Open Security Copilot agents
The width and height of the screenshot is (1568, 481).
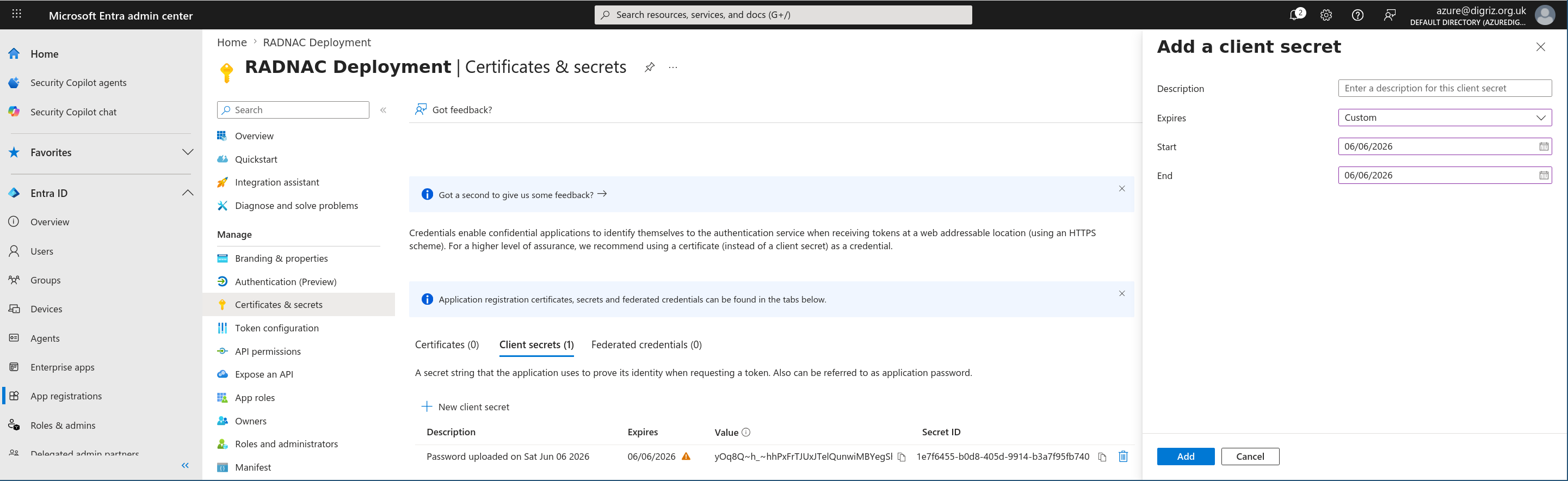click(78, 83)
